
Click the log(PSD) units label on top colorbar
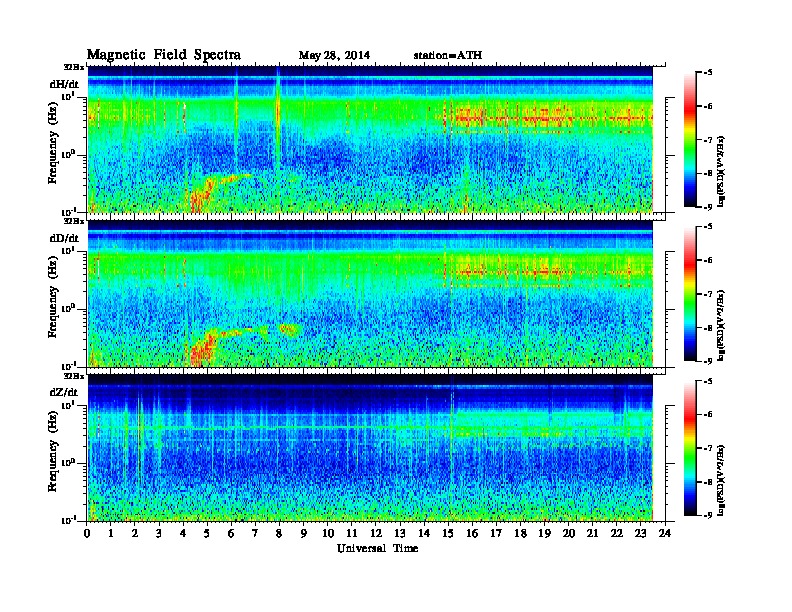[x=721, y=172]
